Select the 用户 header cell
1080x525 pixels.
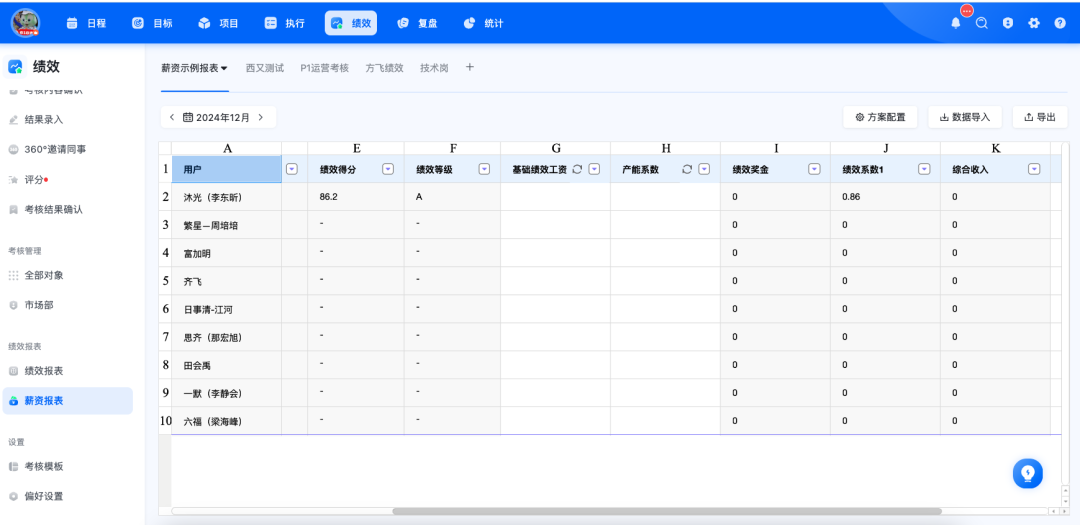227,169
